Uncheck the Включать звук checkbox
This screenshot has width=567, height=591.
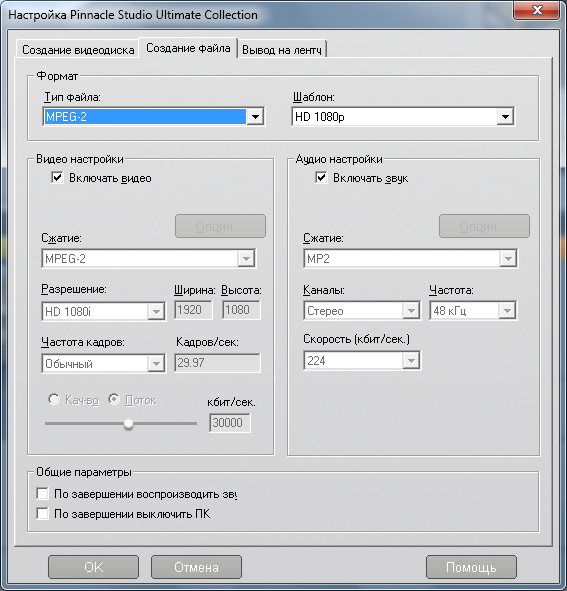pos(321,178)
